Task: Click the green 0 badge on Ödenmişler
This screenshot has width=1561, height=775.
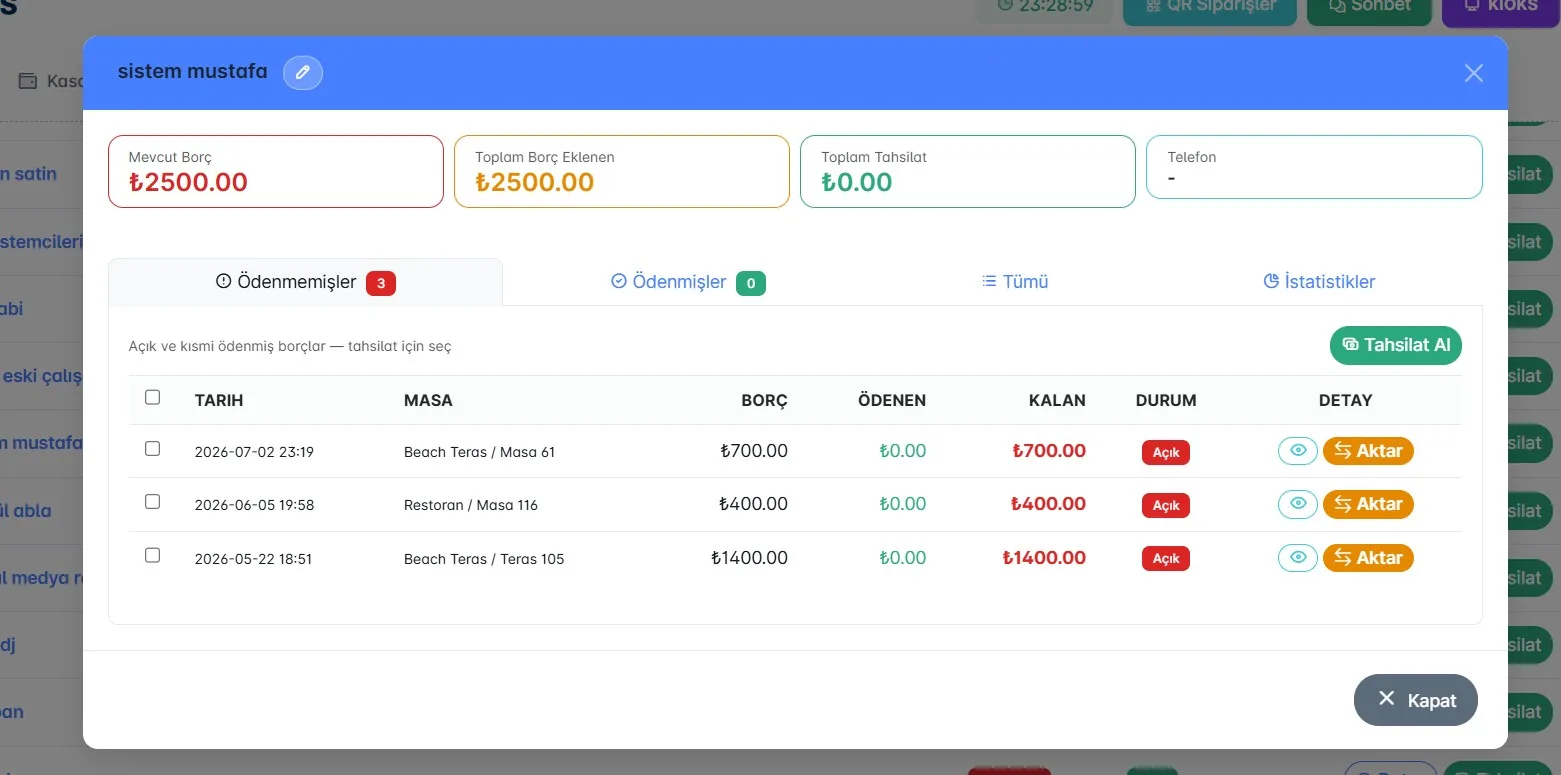Action: pos(751,283)
